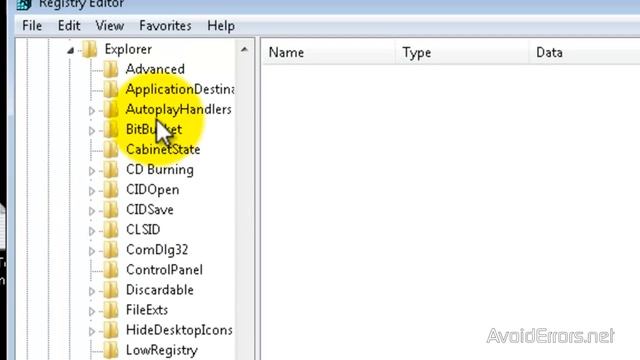This screenshot has width=640, height=360.
Task: Expand the AutoplayHandlers key
Action: pos(91,110)
